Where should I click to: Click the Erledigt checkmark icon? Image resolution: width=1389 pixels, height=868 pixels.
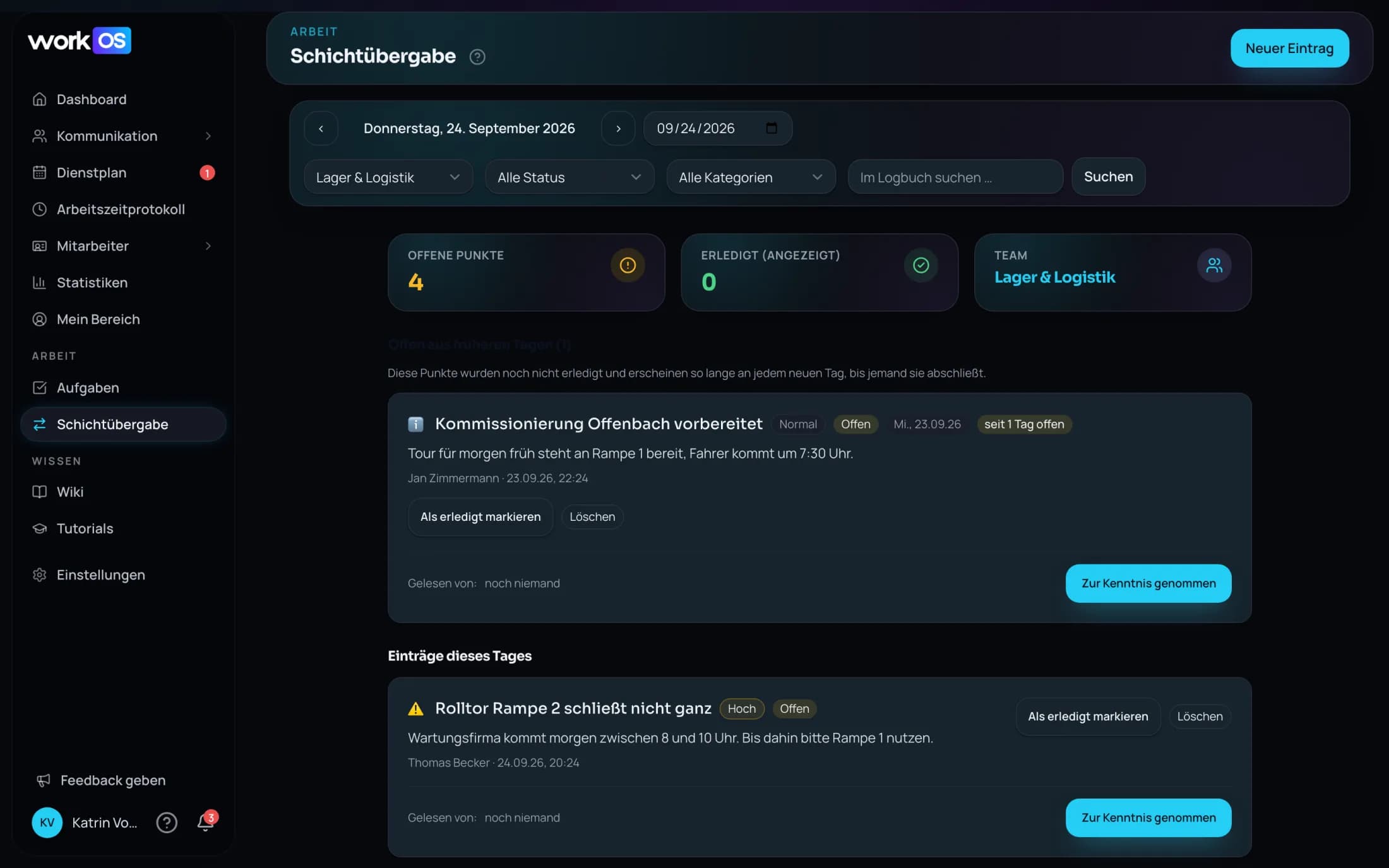921,265
